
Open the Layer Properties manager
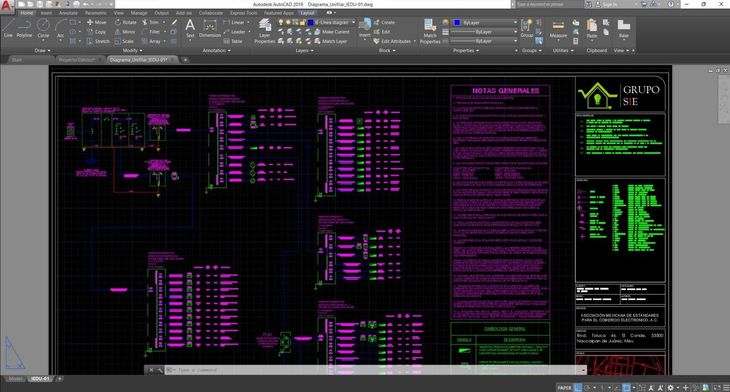[x=264, y=32]
